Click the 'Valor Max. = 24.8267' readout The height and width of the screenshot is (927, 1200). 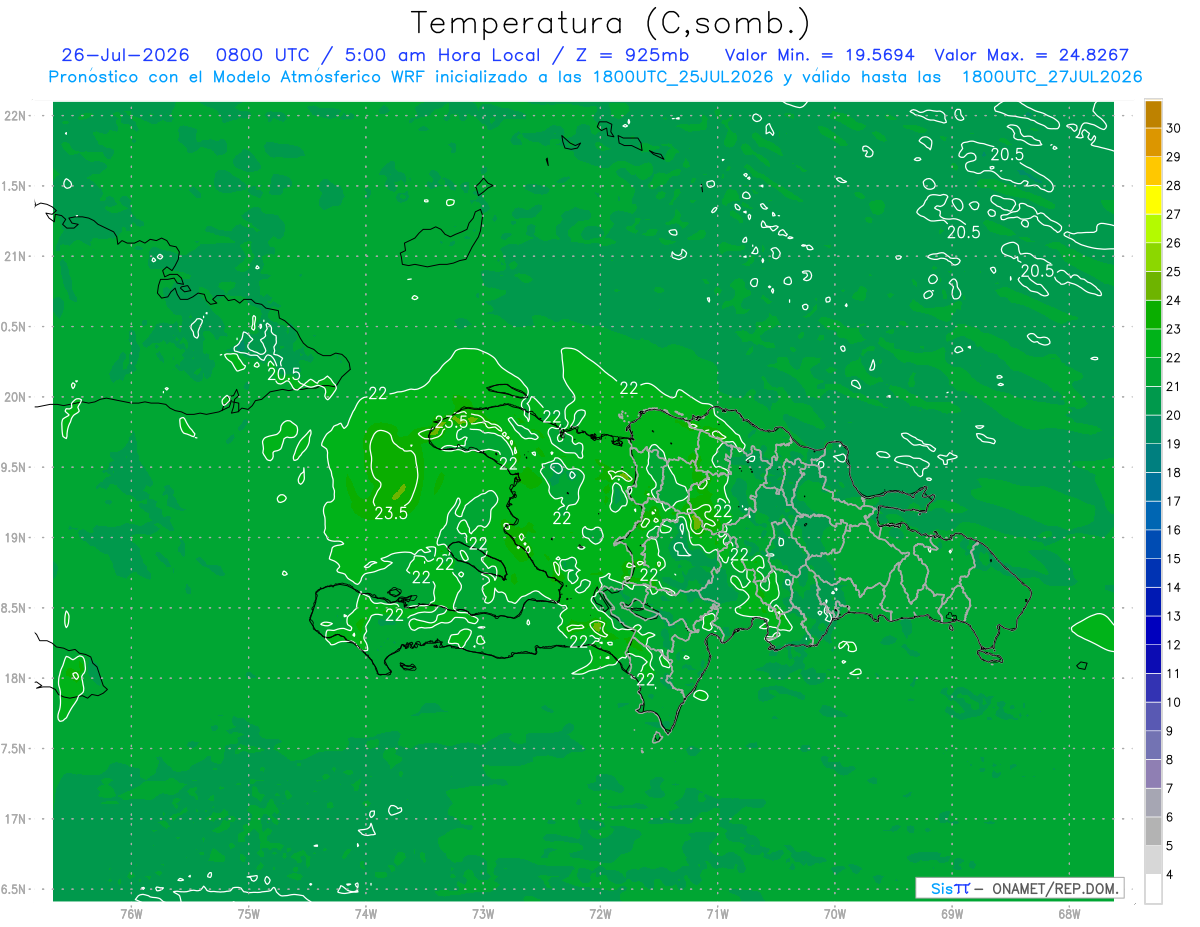(x=1032, y=55)
